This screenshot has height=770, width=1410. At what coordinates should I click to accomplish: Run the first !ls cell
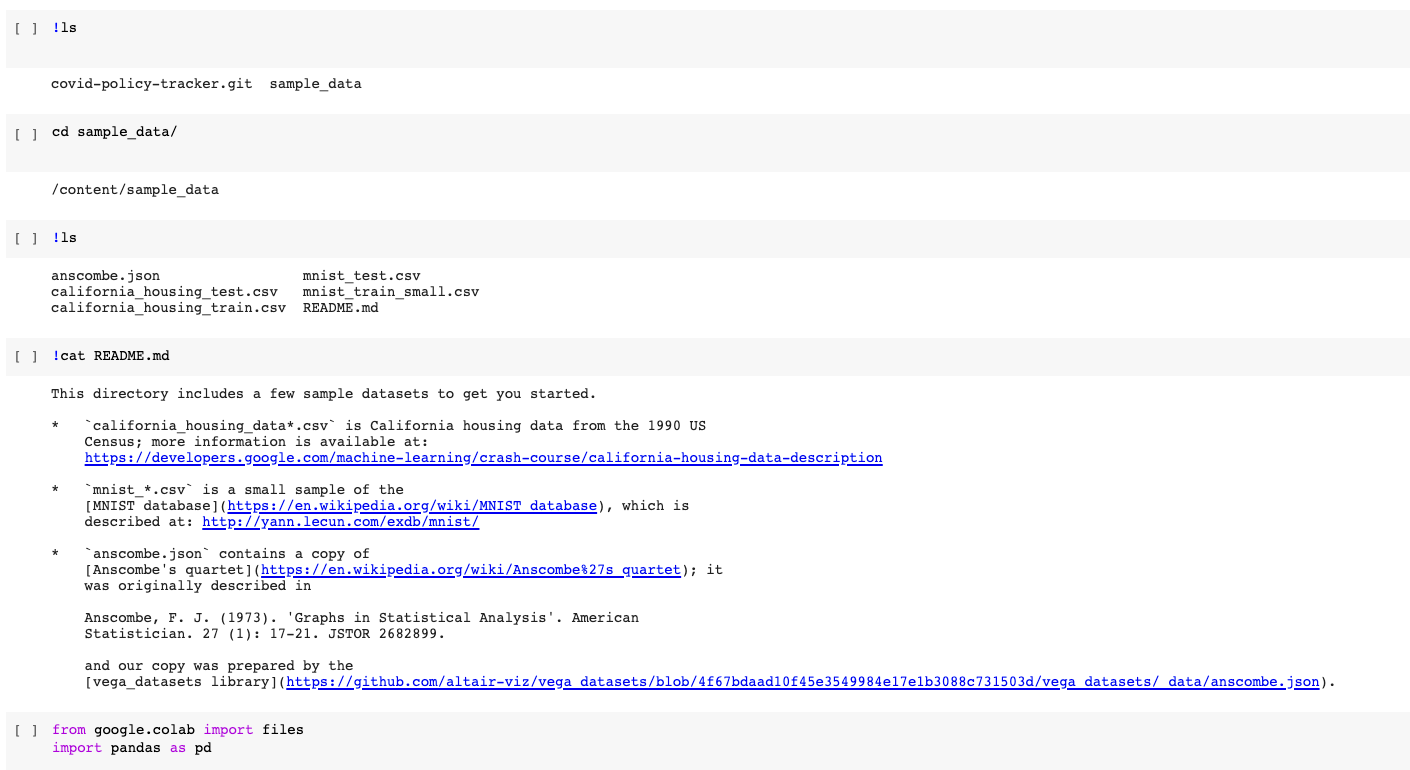pos(27,29)
